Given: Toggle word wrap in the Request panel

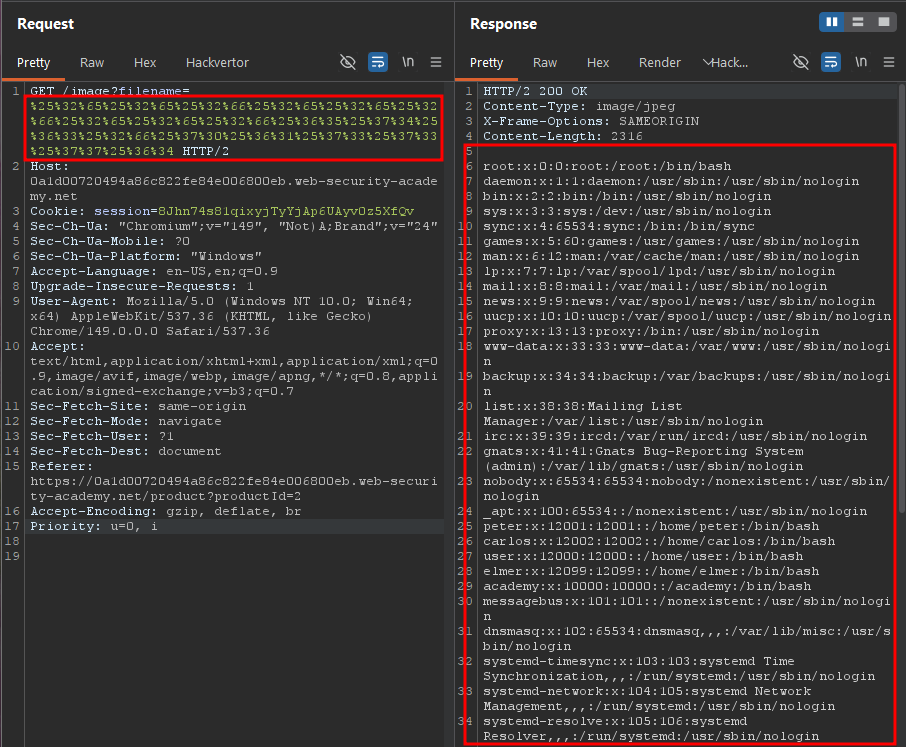Looking at the screenshot, I should [378, 62].
